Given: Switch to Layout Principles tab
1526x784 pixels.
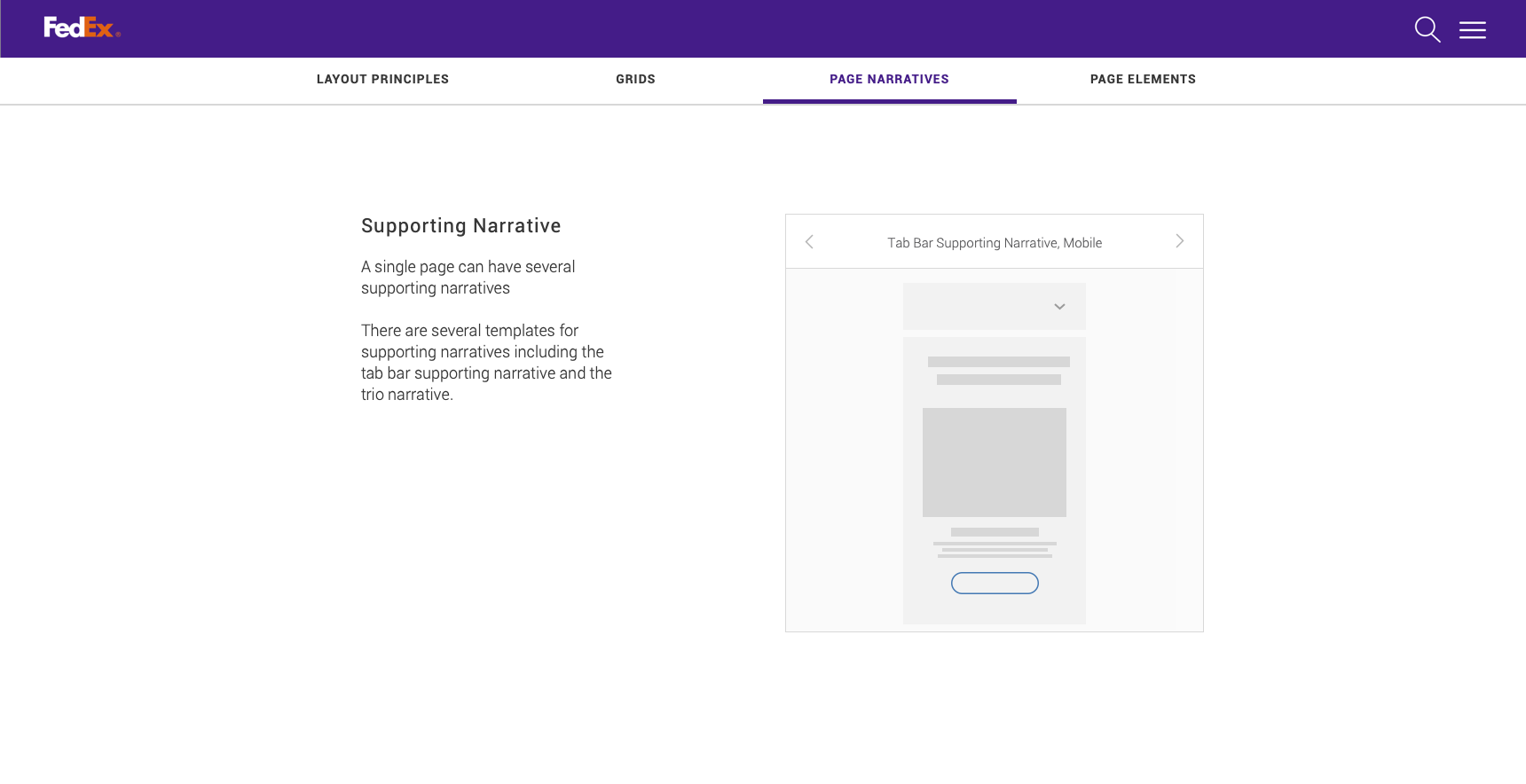Looking at the screenshot, I should (382, 80).
